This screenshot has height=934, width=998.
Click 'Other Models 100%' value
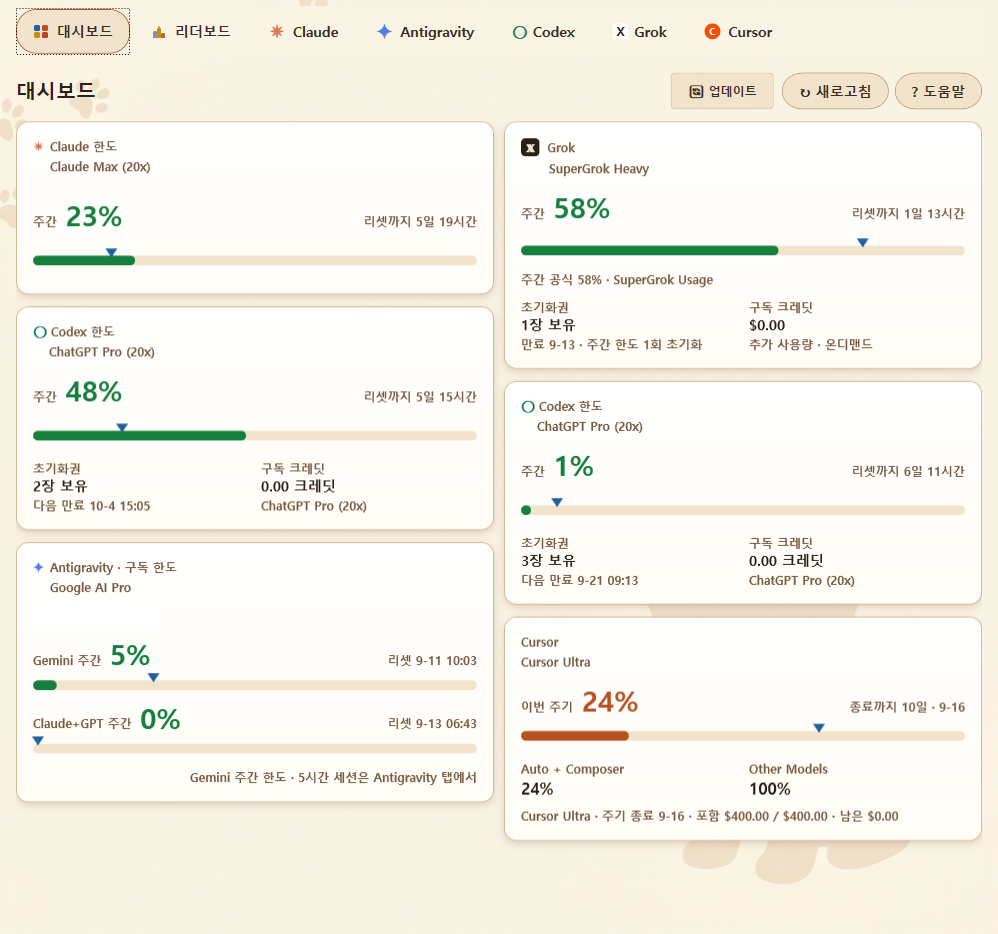pyautogui.click(x=770, y=789)
